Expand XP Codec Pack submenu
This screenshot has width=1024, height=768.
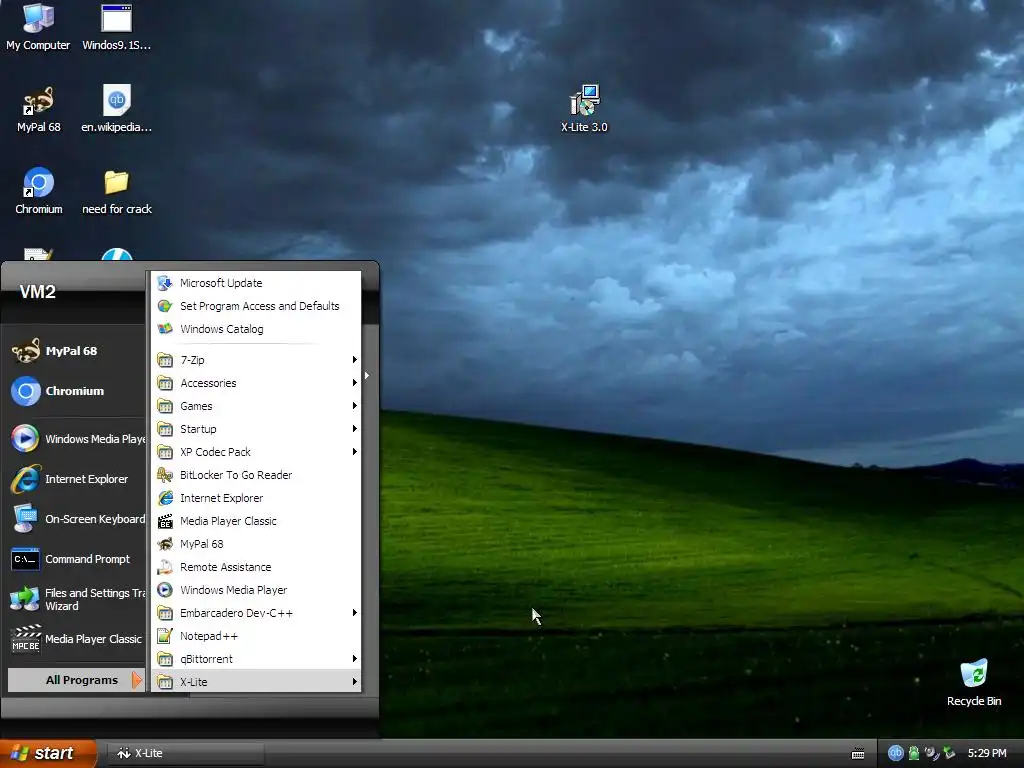256,452
